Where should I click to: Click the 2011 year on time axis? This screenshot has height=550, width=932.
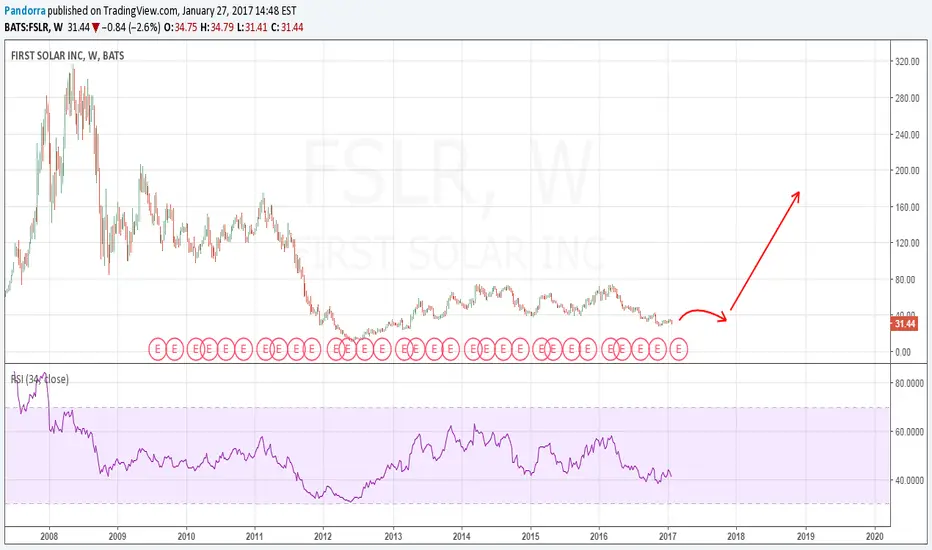[x=255, y=536]
